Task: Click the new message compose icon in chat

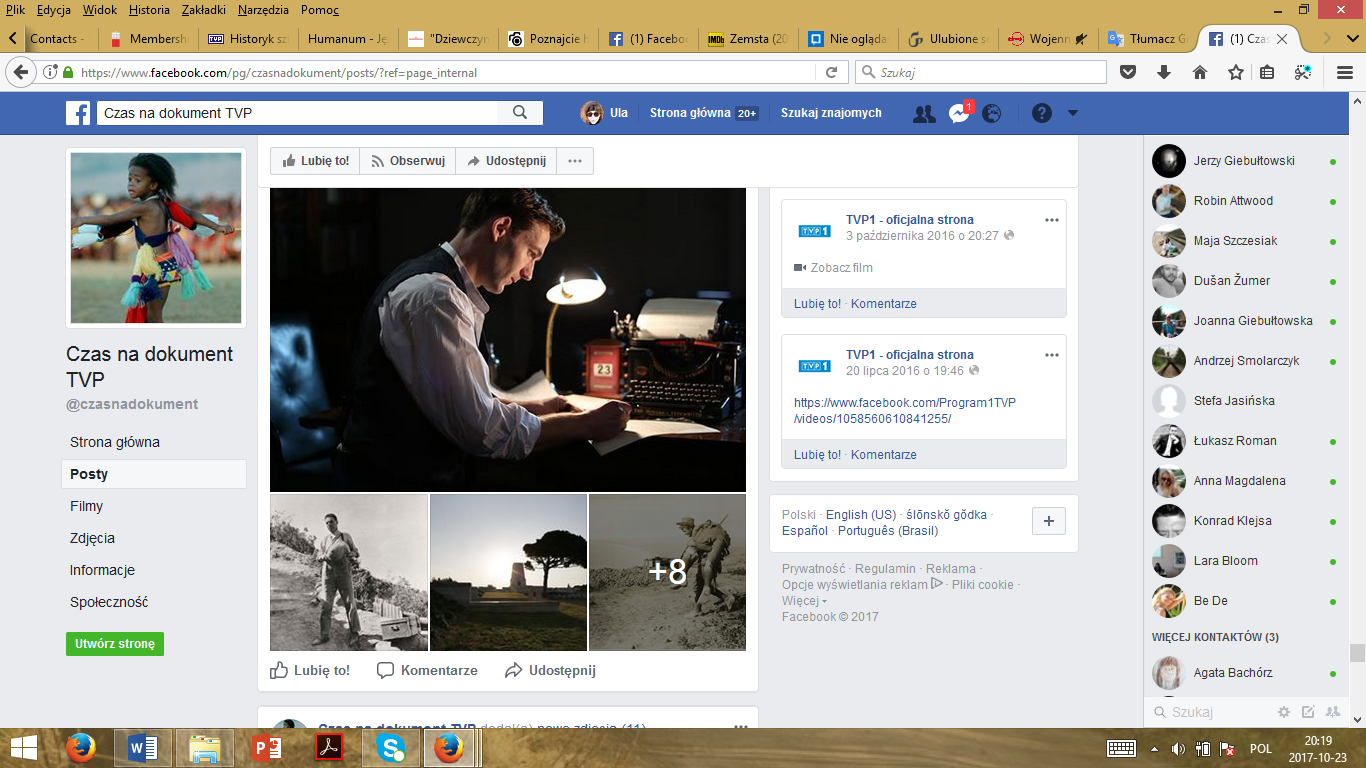Action: coord(1308,712)
